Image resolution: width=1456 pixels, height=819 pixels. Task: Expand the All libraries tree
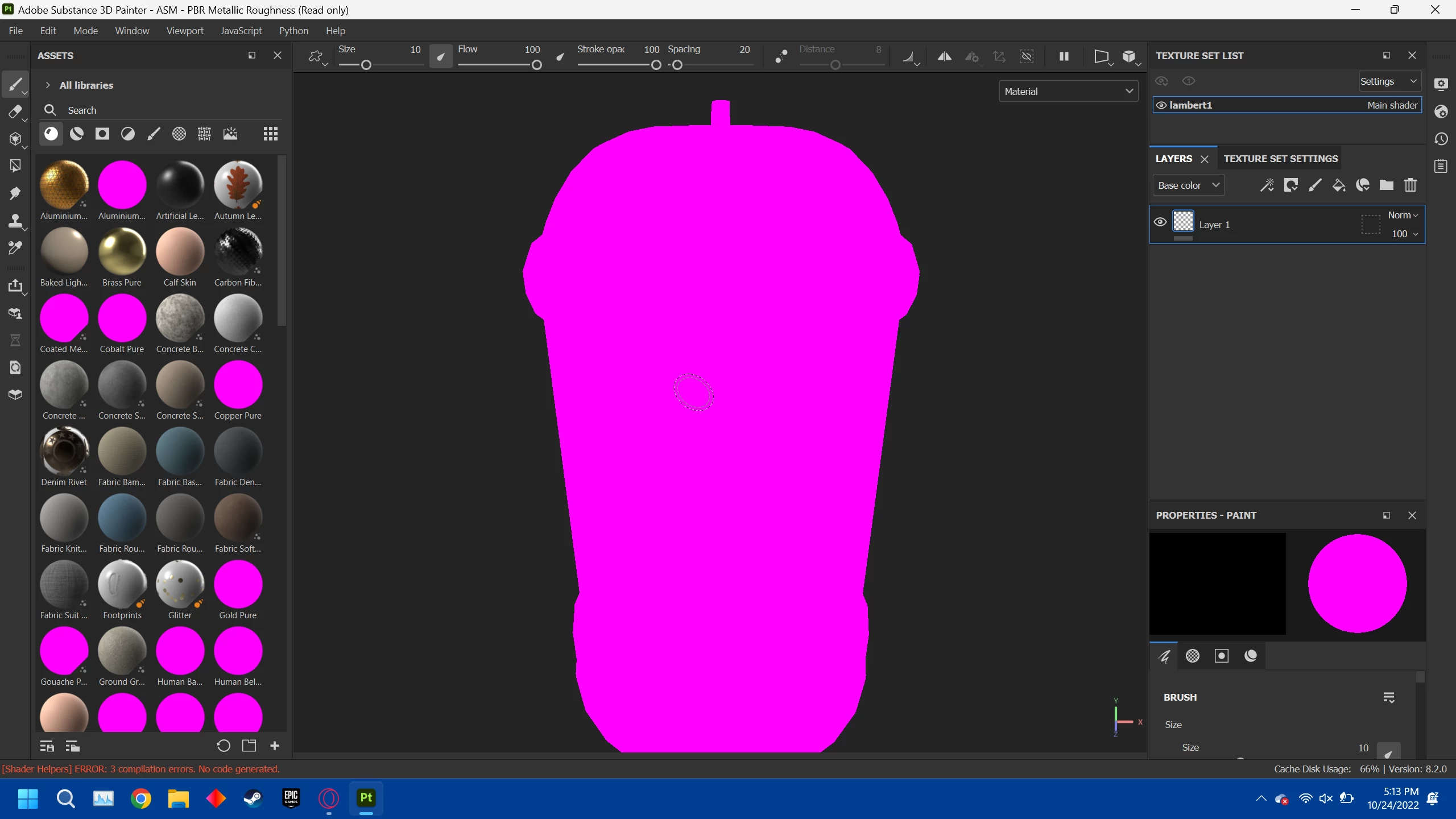48,85
